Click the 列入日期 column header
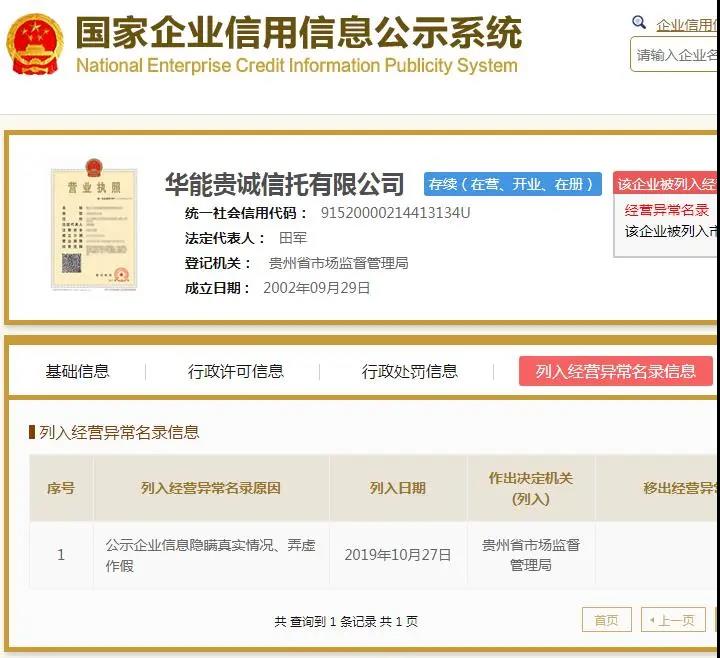Screen dimensions: 720x658 pyautogui.click(x=398, y=488)
